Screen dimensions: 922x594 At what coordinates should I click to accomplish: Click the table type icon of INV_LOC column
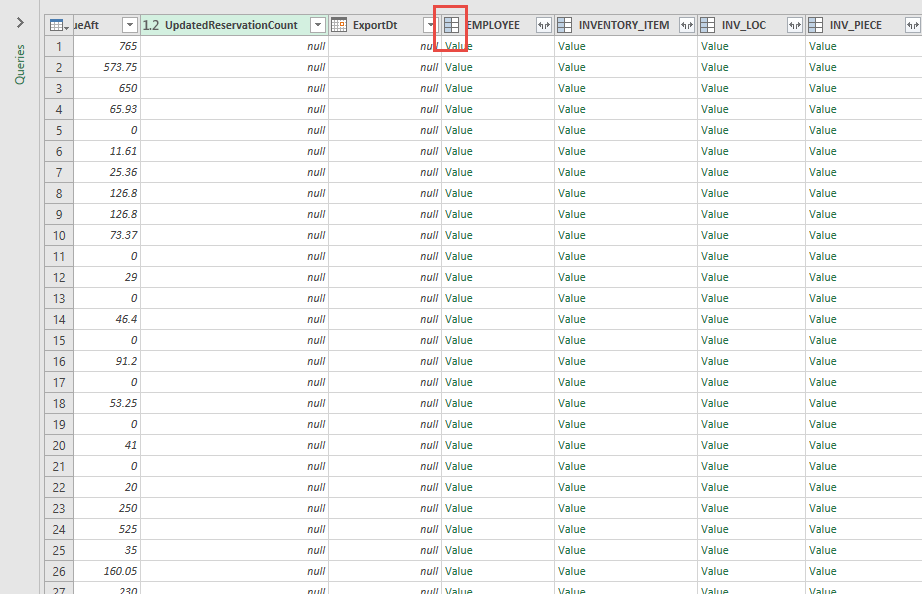[708, 25]
